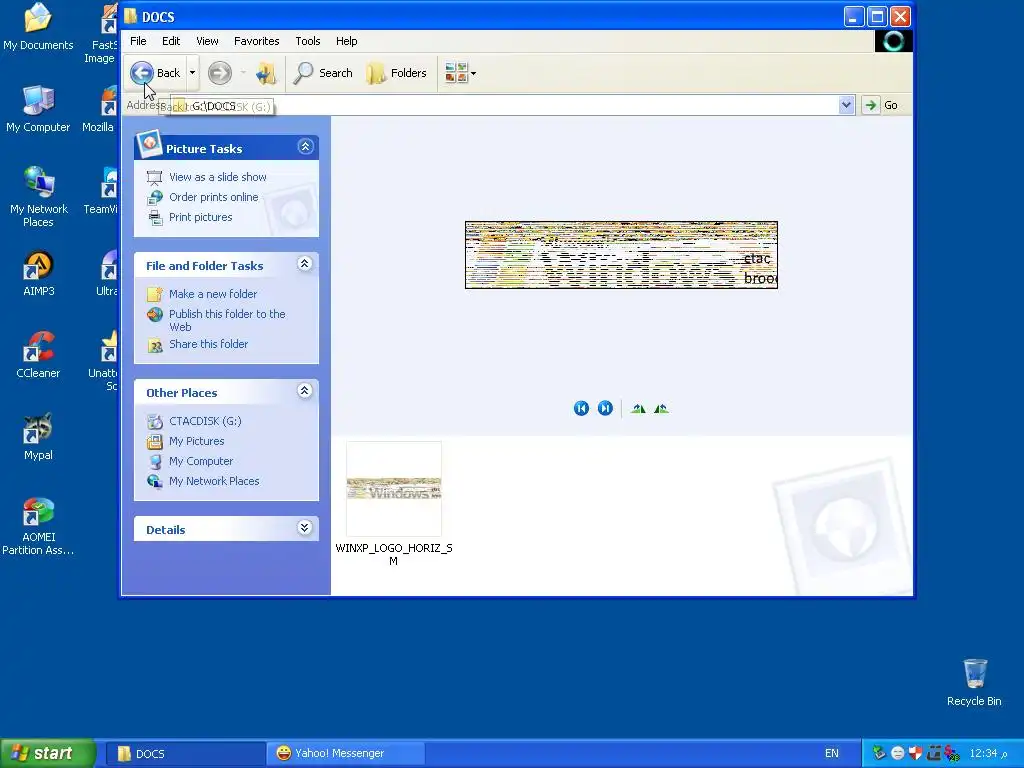This screenshot has height=768, width=1024.
Task: Open the Edit menu
Action: (x=170, y=41)
